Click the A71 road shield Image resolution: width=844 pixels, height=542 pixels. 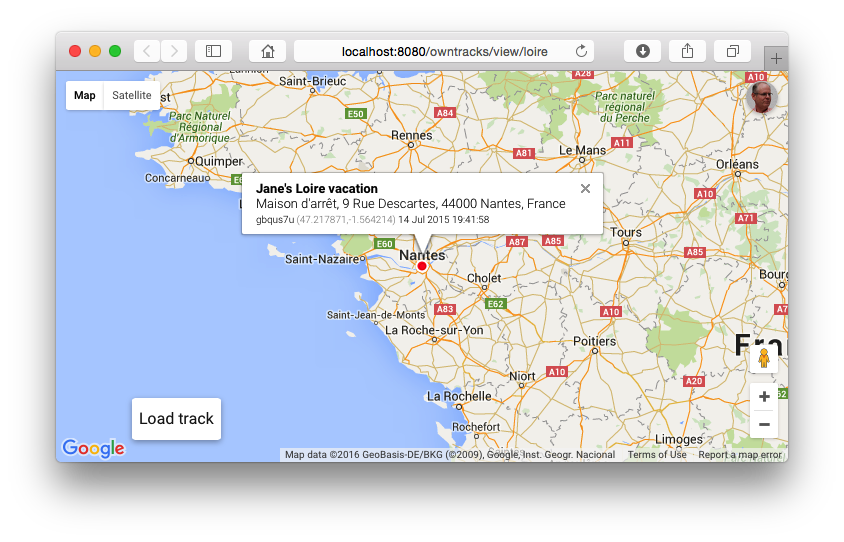(x=746, y=218)
